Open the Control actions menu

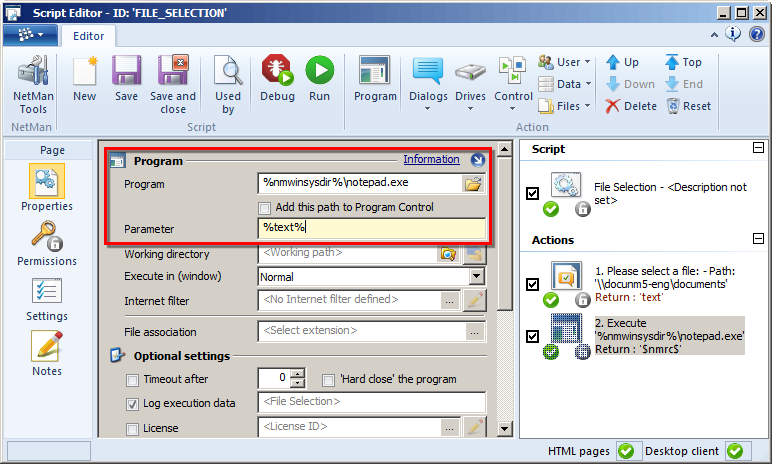click(514, 84)
